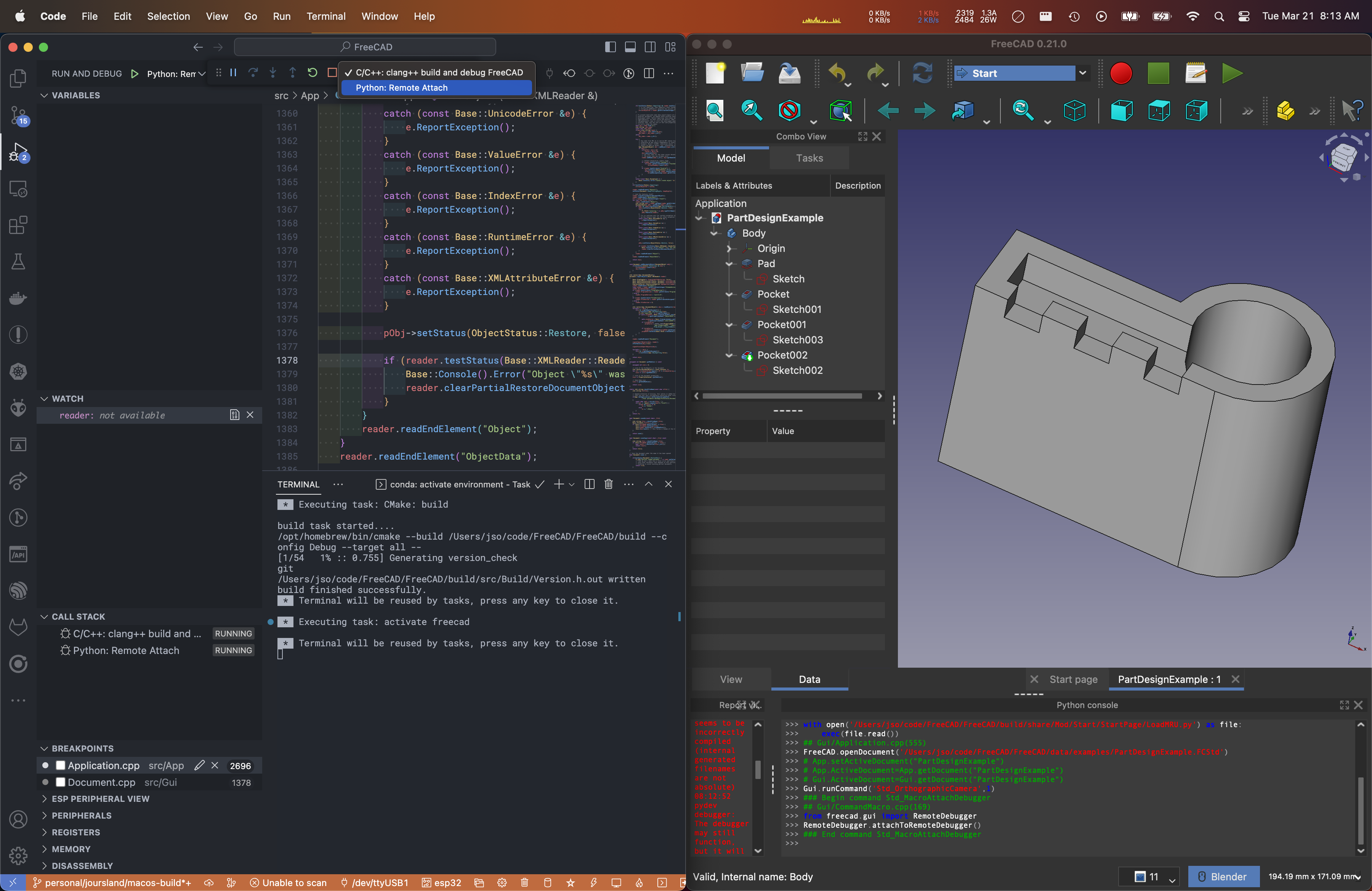Screen dimensions: 1372x891
Task: Click the Sketch item under Pocket002
Action: coord(797,370)
